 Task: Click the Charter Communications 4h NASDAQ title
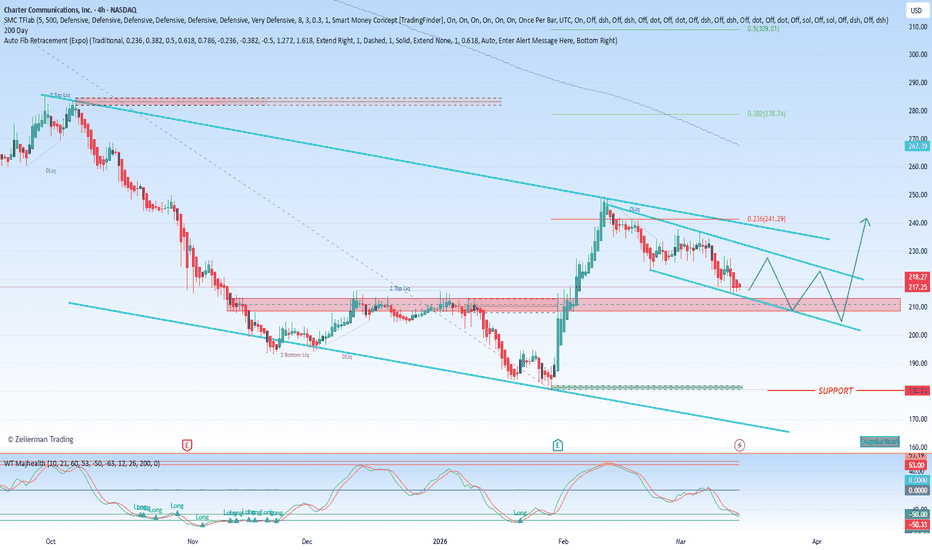(x=70, y=10)
